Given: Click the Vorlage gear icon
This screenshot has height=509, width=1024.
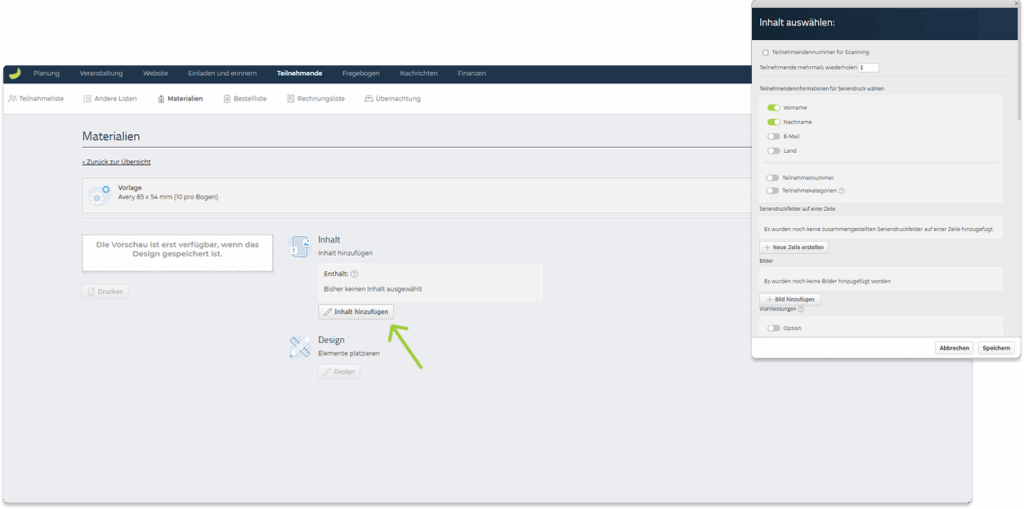Looking at the screenshot, I should click(99, 196).
